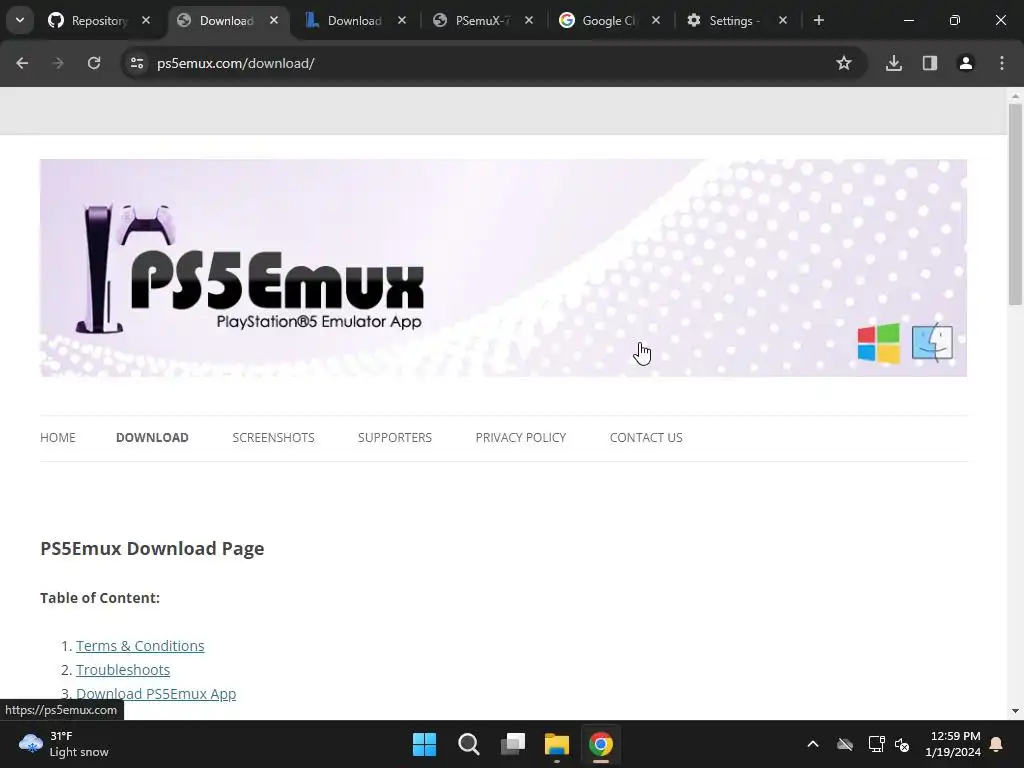Follow the Troubleshoots link
The image size is (1024, 768).
[x=123, y=670]
